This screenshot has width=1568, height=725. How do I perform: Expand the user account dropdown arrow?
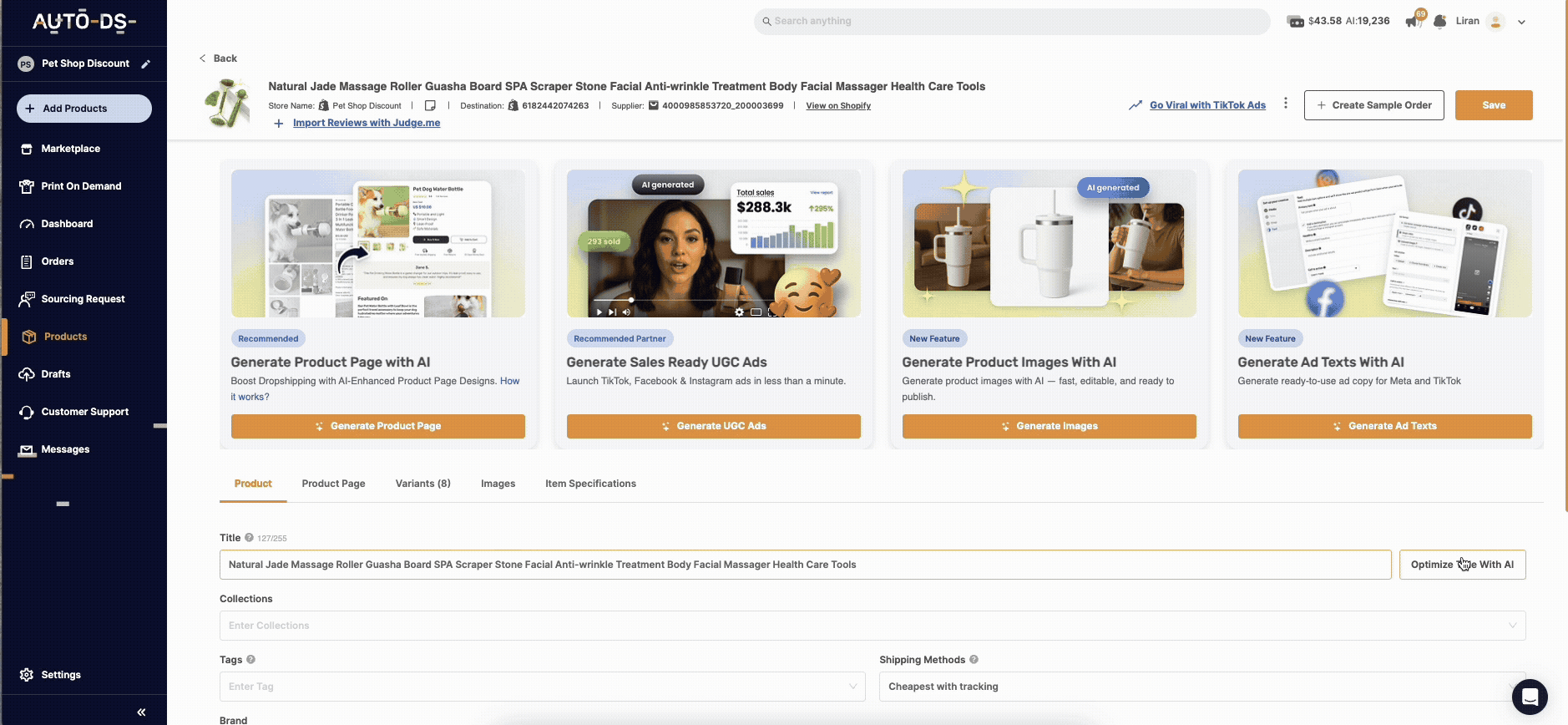click(1521, 23)
